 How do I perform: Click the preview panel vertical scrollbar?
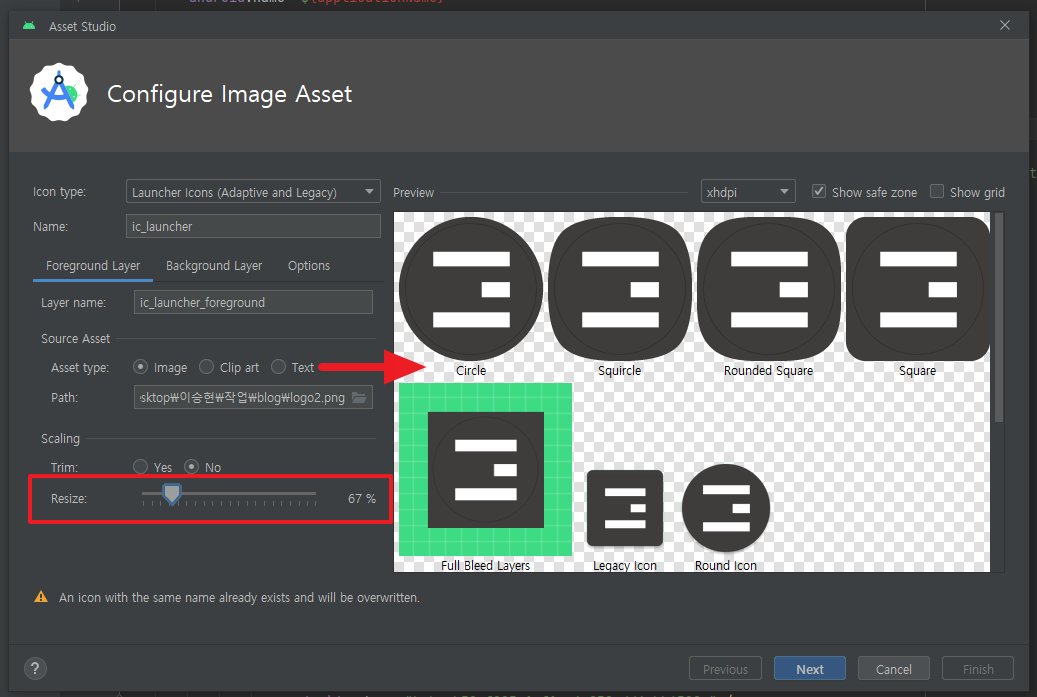point(999,317)
